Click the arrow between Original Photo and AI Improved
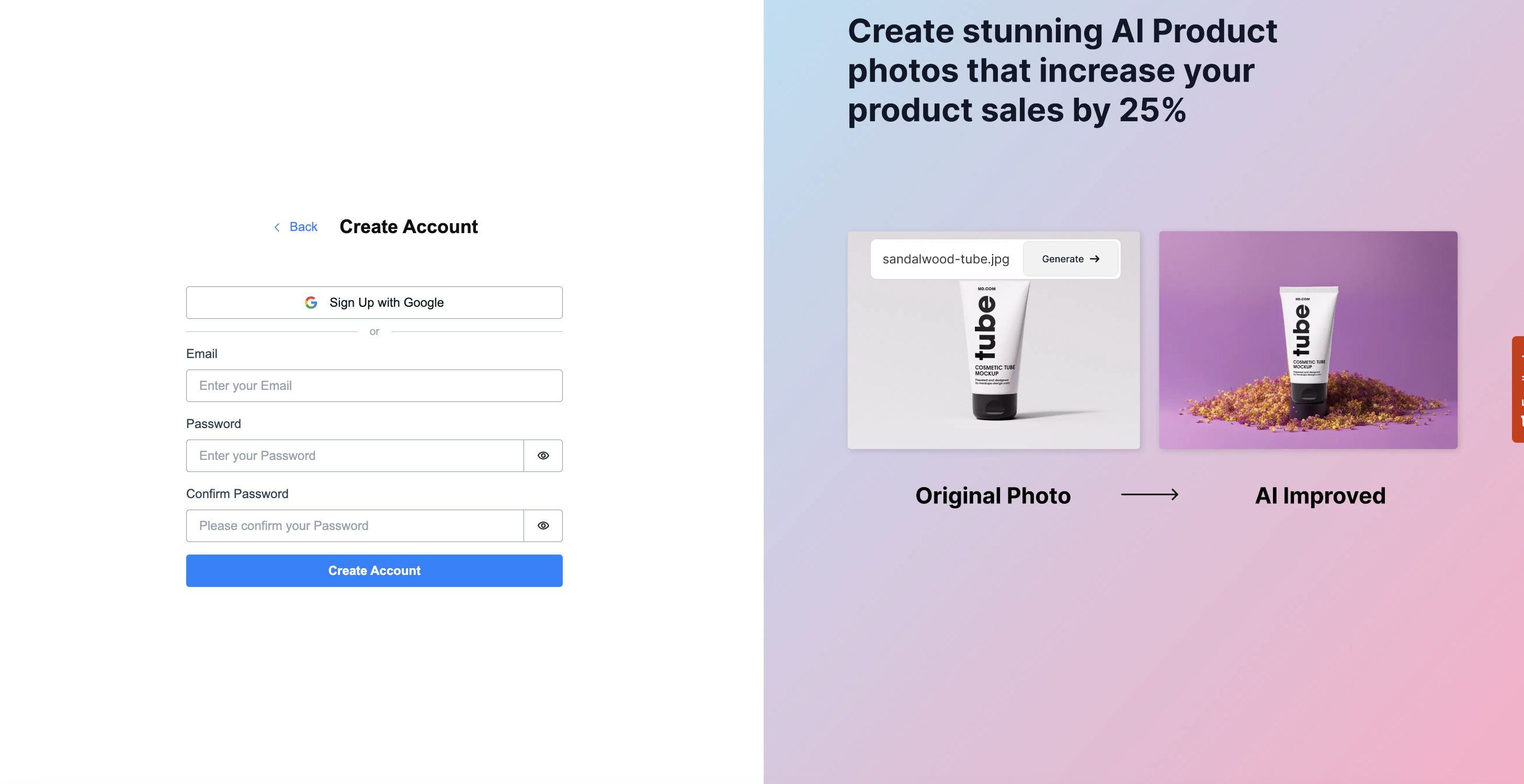1524x784 pixels. pos(1149,494)
